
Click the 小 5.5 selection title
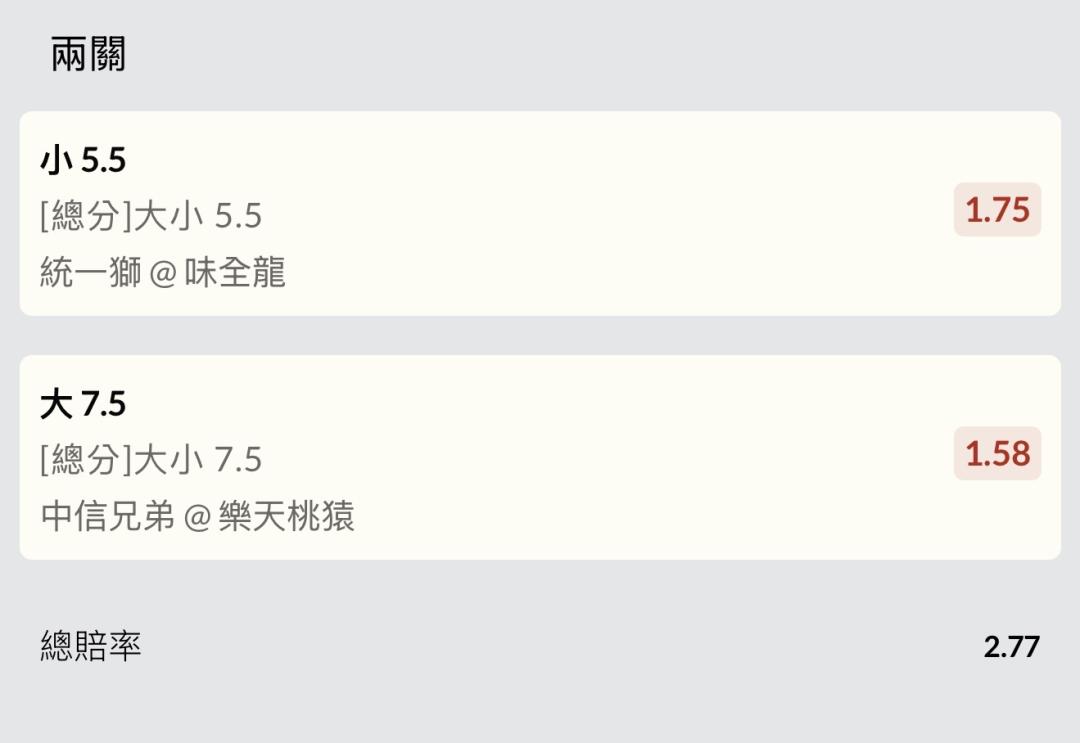point(83,160)
